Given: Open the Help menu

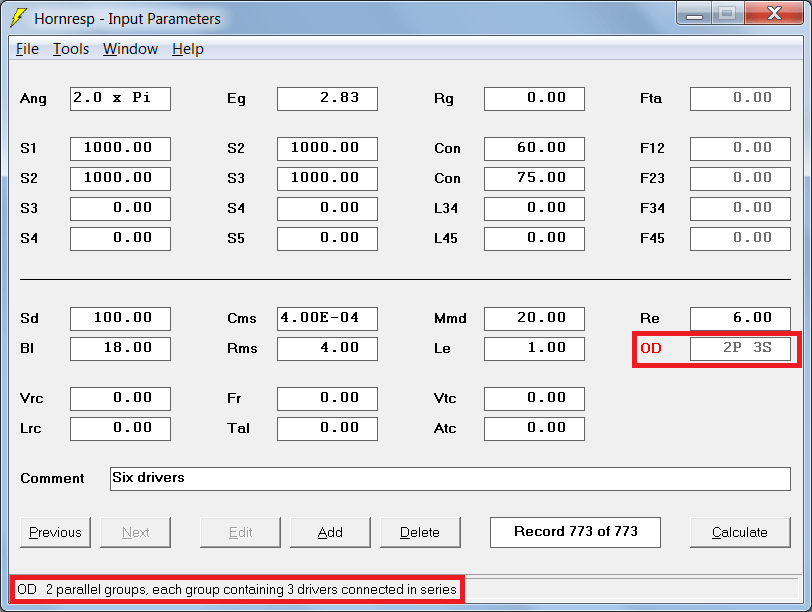Looking at the screenshot, I should click(187, 49).
